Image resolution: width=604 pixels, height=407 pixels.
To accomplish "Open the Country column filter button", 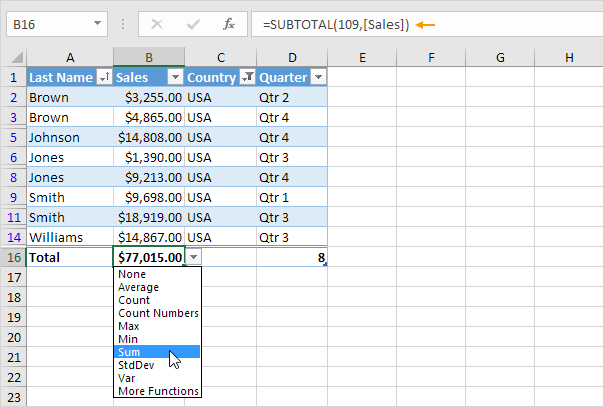I will pyautogui.click(x=247, y=77).
